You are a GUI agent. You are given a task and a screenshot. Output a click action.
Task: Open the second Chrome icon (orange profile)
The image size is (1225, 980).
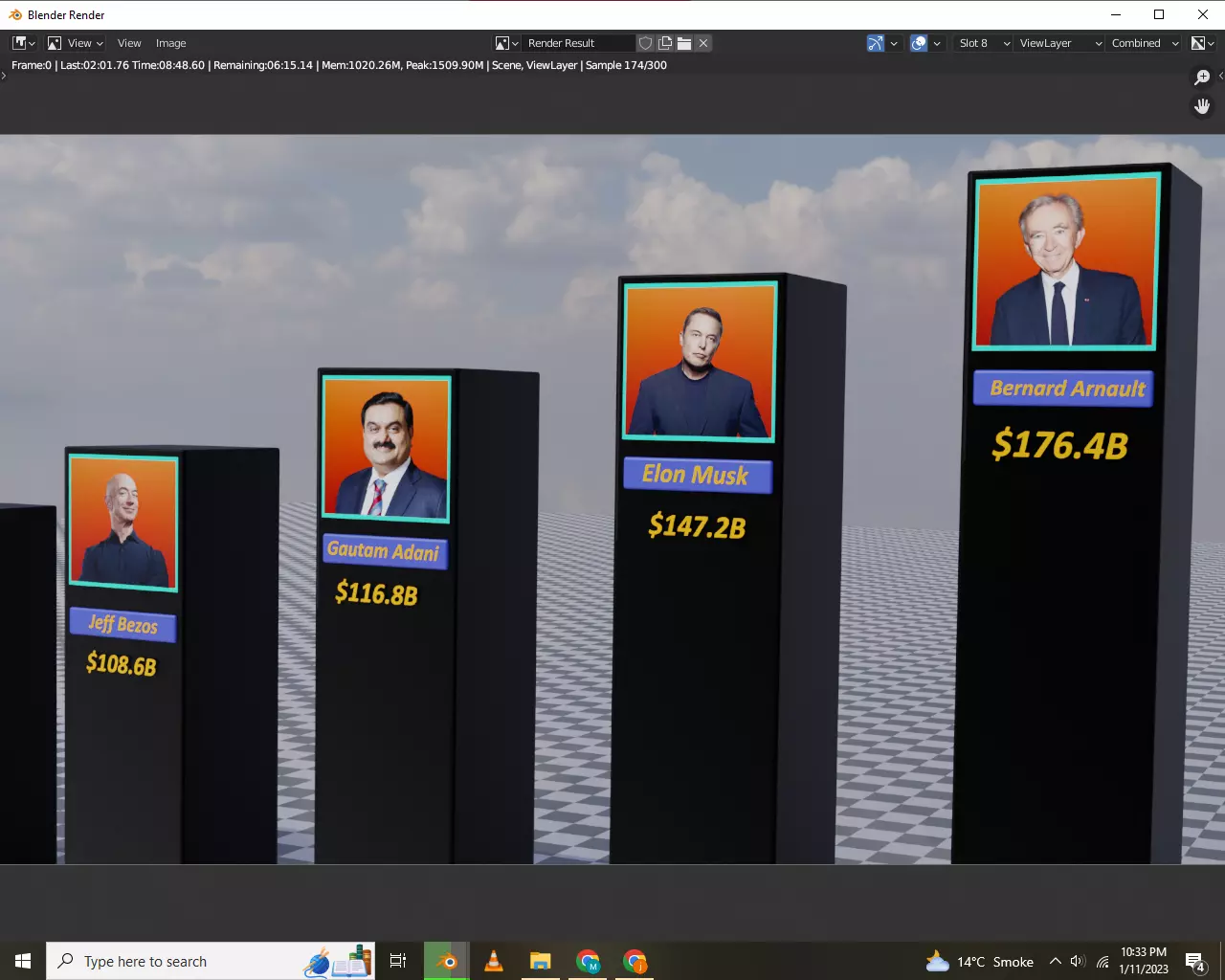635,961
